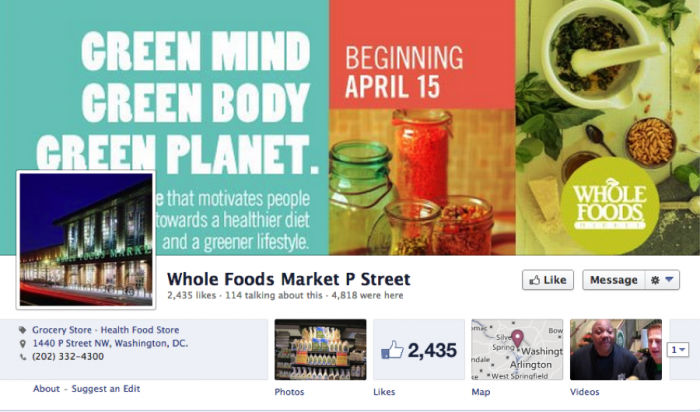Click the blue thumbs-up icon in the Likes tile
The width and height of the screenshot is (700, 412).
click(392, 350)
